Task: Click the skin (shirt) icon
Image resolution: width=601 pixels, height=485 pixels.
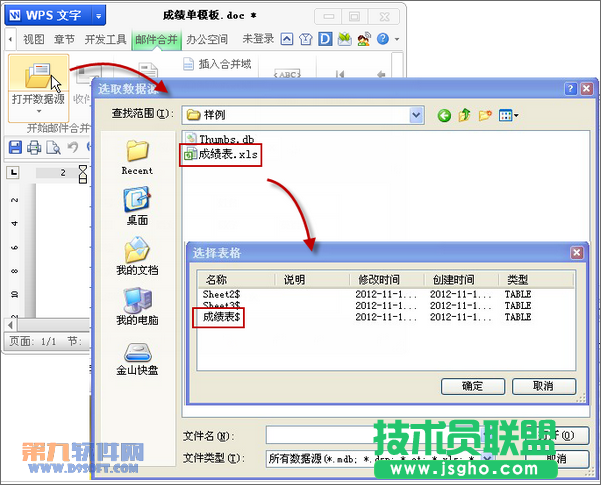Action: (x=305, y=39)
